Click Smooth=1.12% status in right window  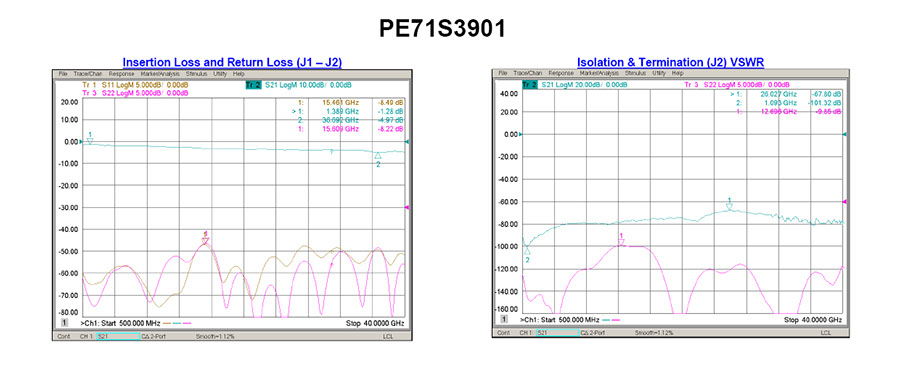654,333
